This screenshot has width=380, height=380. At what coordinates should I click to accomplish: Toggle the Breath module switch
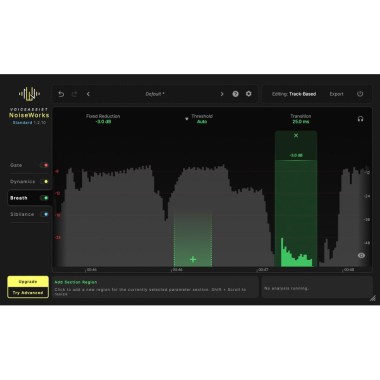tap(44, 198)
